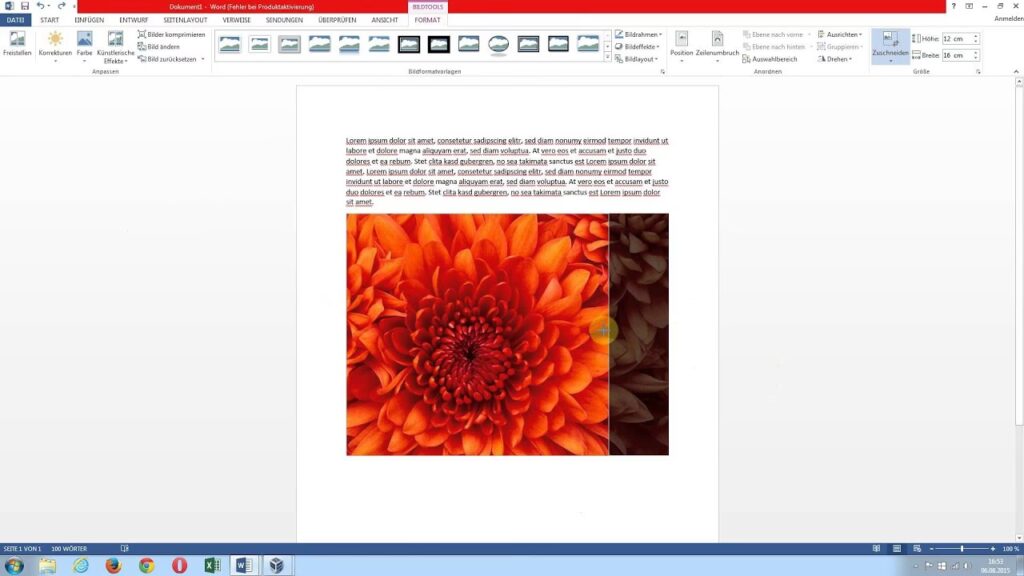Switch to read mode view in status bar

[x=877, y=549]
